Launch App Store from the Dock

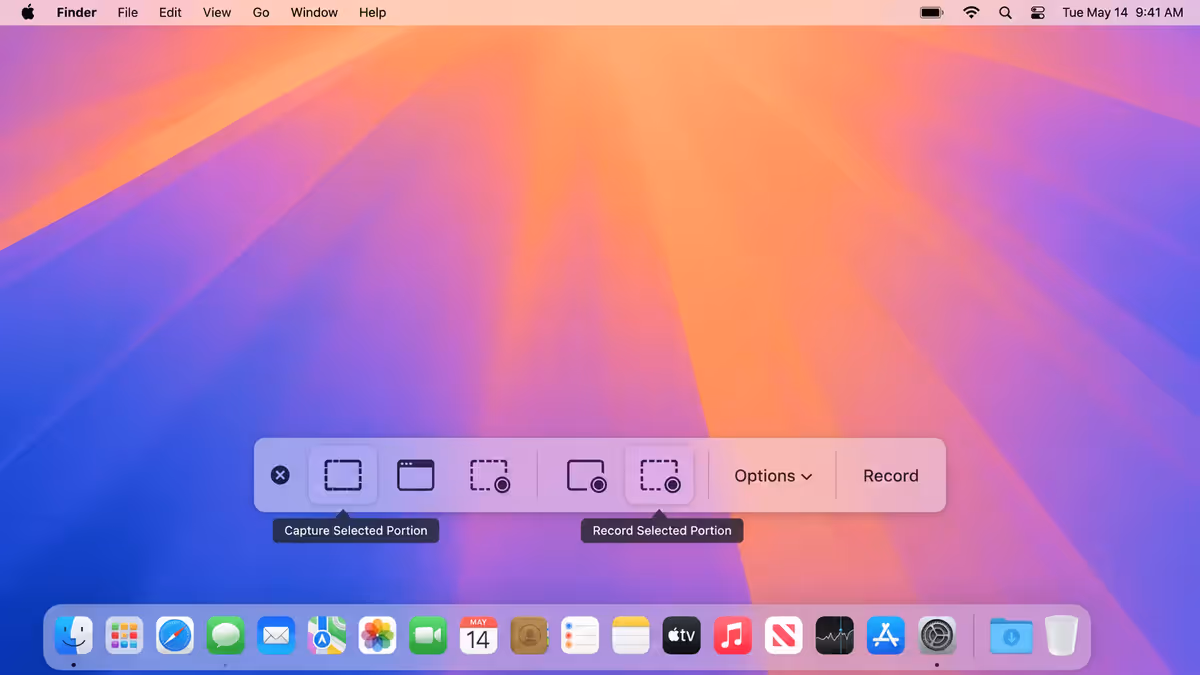[886, 635]
